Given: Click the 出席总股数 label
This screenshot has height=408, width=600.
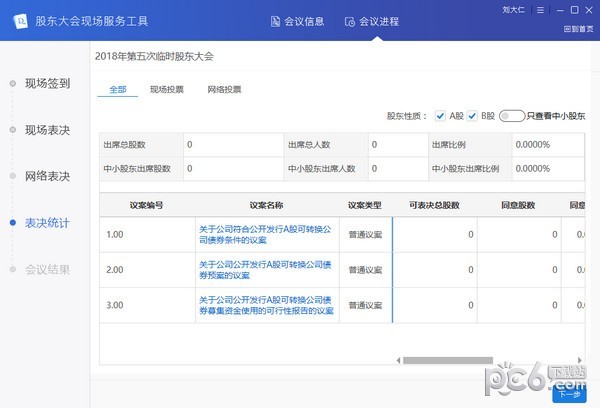Looking at the screenshot, I should pyautogui.click(x=124, y=145).
